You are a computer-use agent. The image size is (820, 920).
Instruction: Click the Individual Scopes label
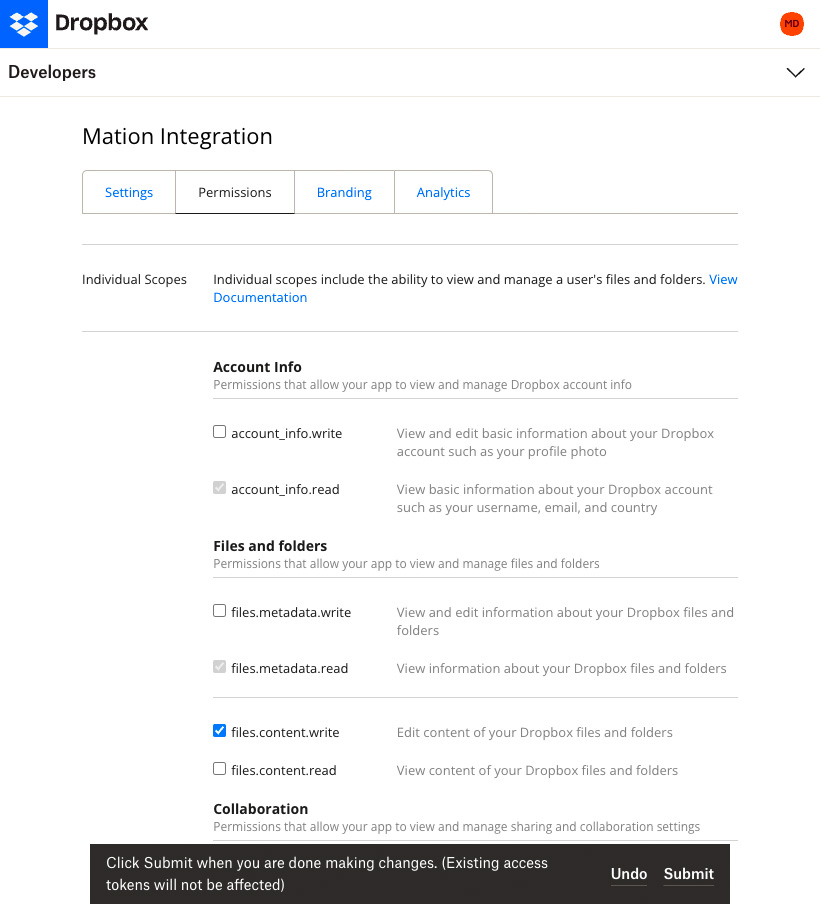point(134,279)
